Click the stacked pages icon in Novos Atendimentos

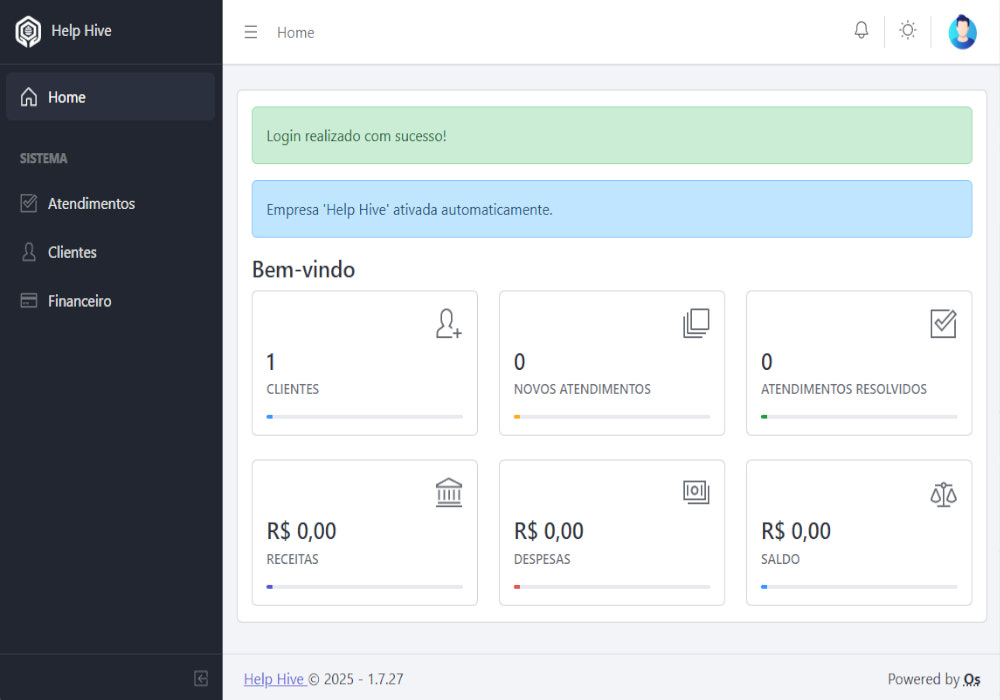[696, 323]
